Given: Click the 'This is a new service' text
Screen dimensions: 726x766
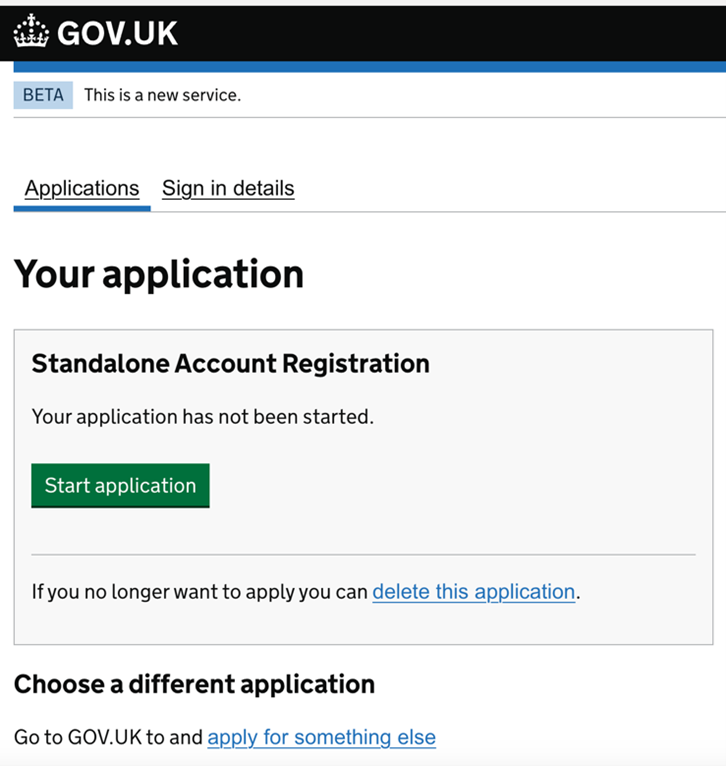Looking at the screenshot, I should pos(162,95).
